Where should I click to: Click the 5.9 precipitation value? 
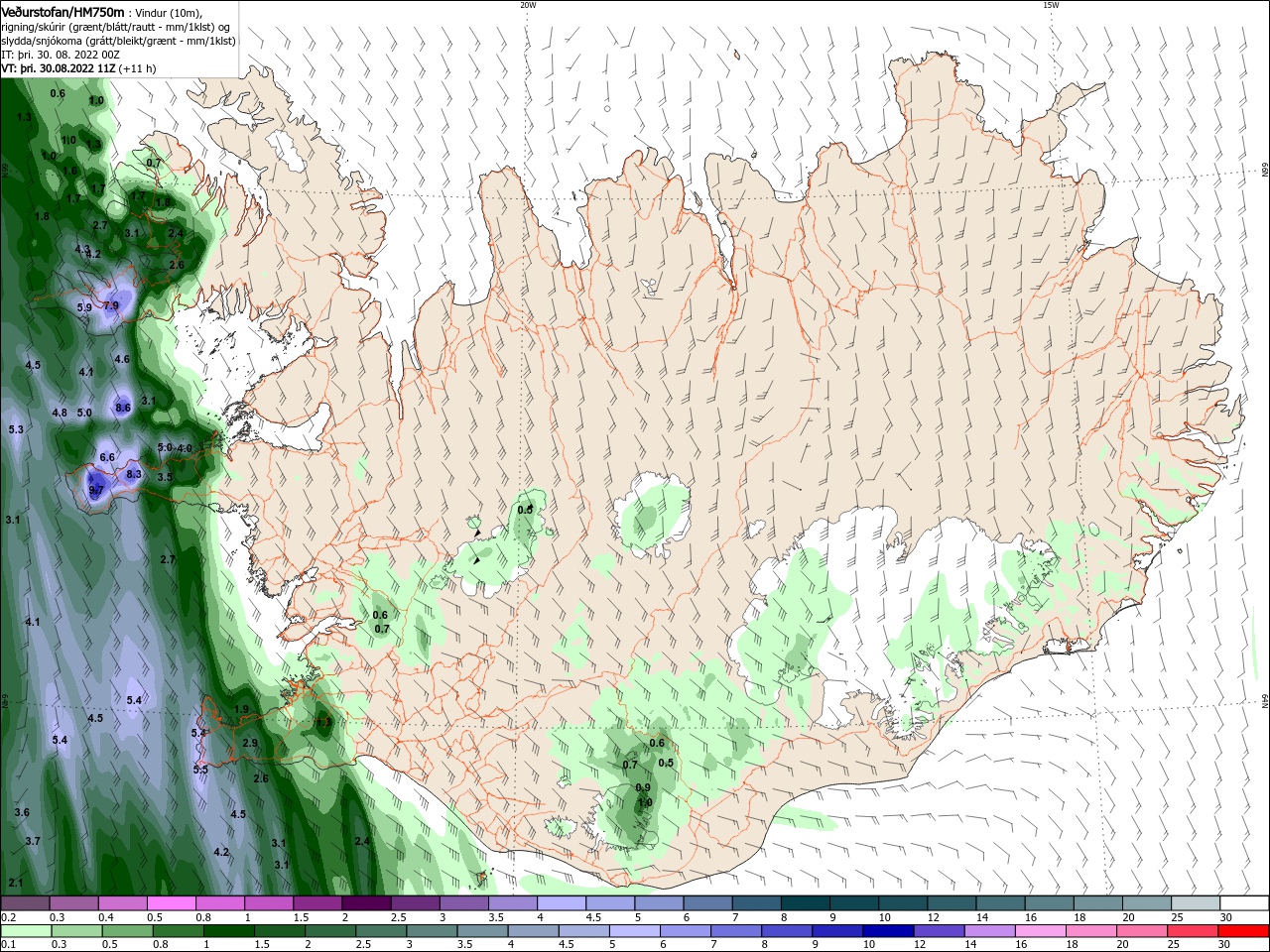(84, 307)
